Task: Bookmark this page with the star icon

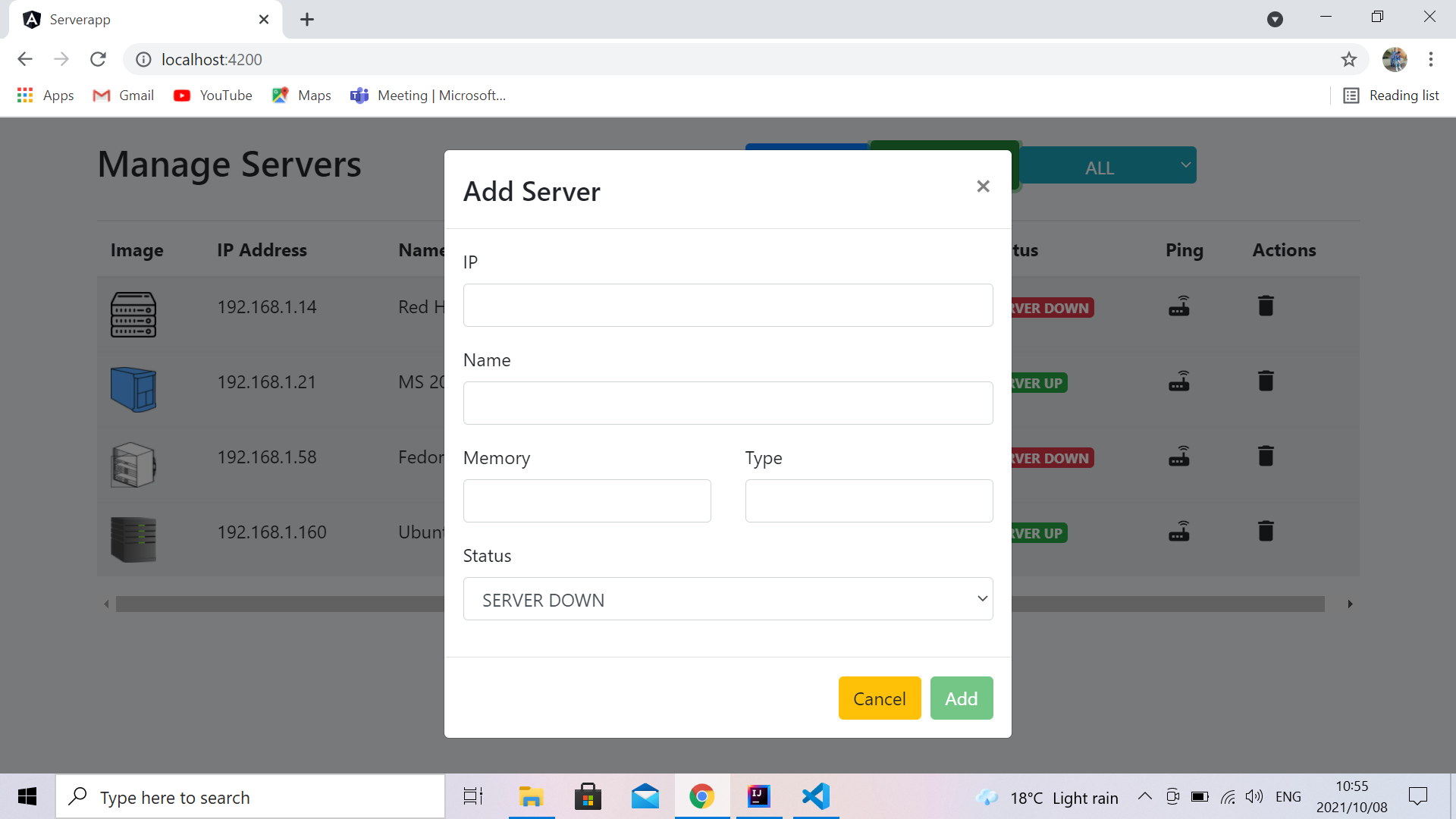Action: coord(1348,59)
